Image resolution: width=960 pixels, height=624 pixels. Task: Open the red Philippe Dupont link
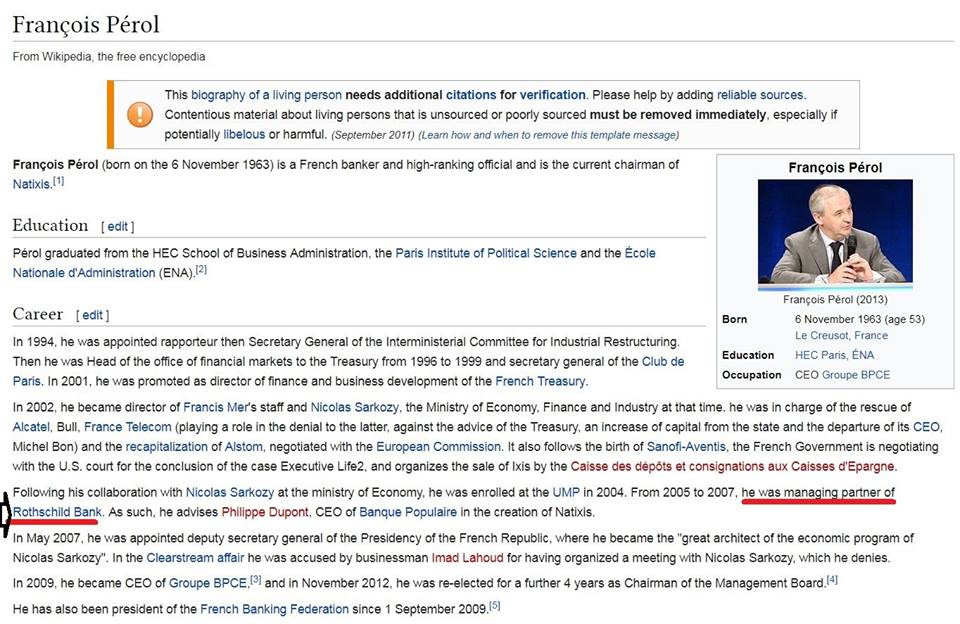(x=264, y=512)
